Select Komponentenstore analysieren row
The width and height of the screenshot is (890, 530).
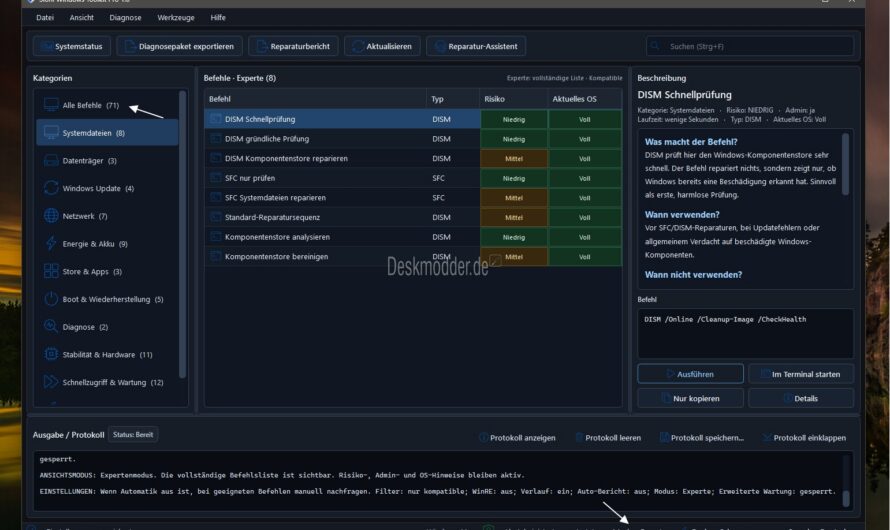click(413, 237)
